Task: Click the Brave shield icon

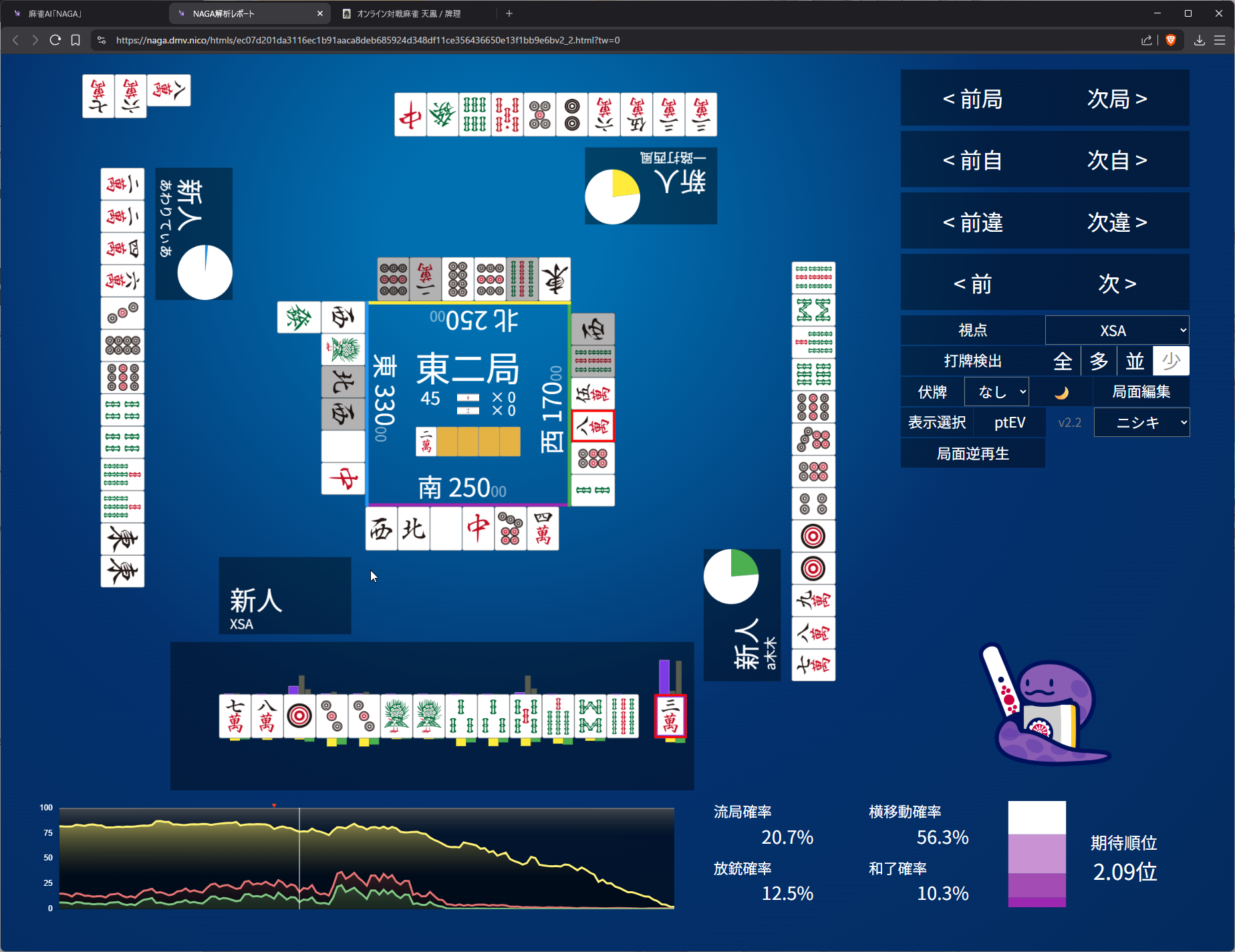Action: coord(1171,40)
